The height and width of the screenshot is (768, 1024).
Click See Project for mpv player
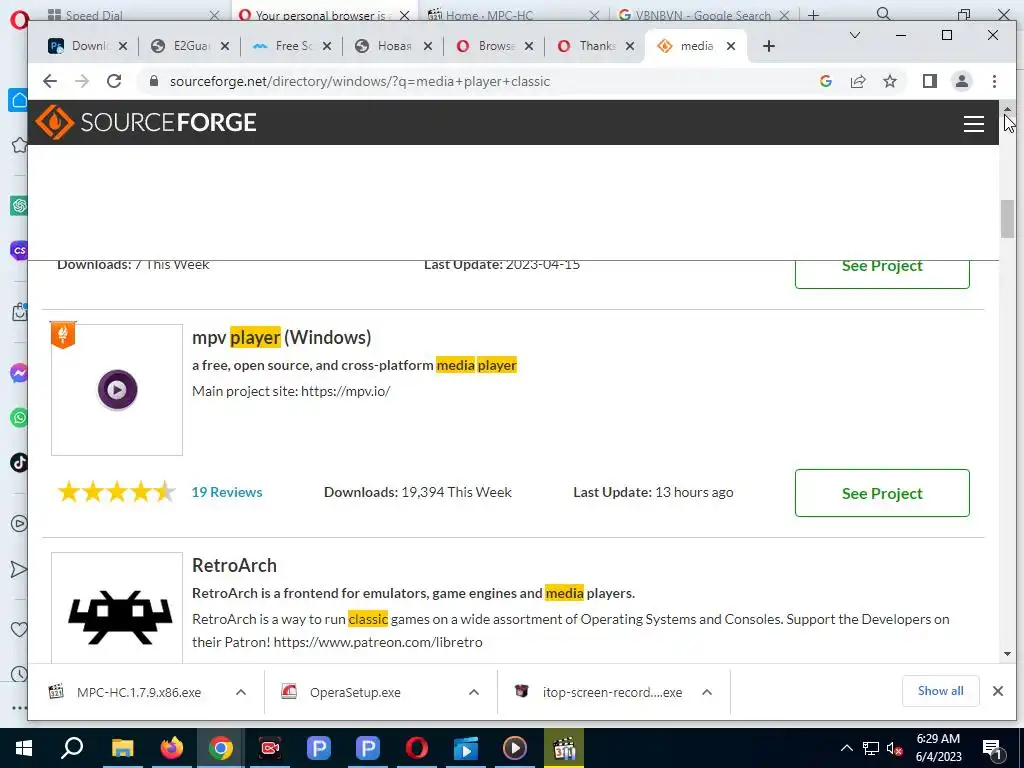882,493
